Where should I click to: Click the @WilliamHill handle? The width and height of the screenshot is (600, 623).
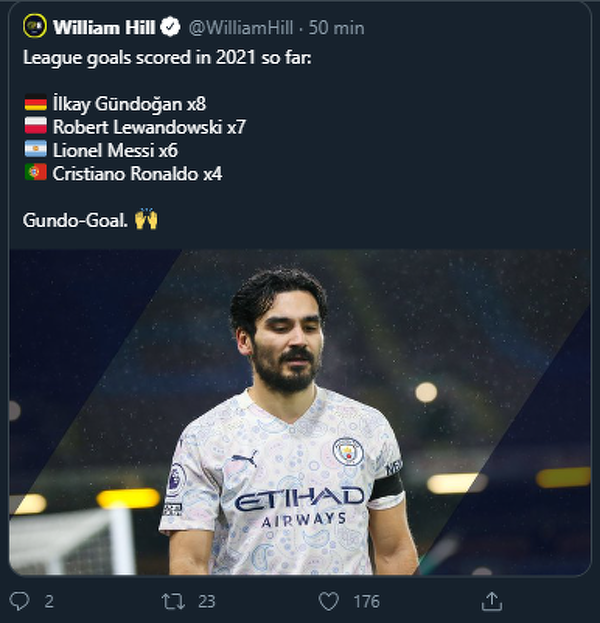[x=241, y=28]
